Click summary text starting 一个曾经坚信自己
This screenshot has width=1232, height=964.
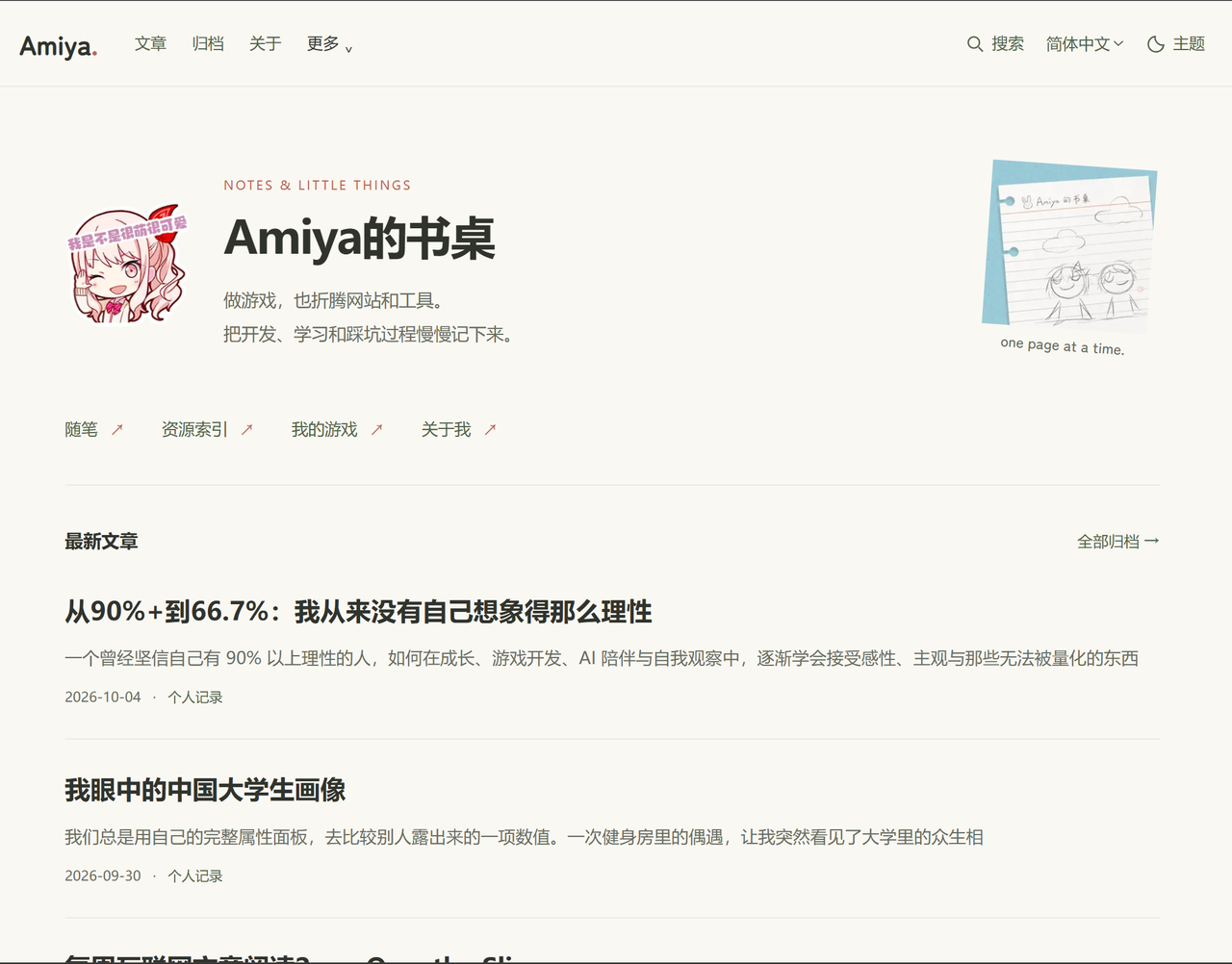[602, 659]
